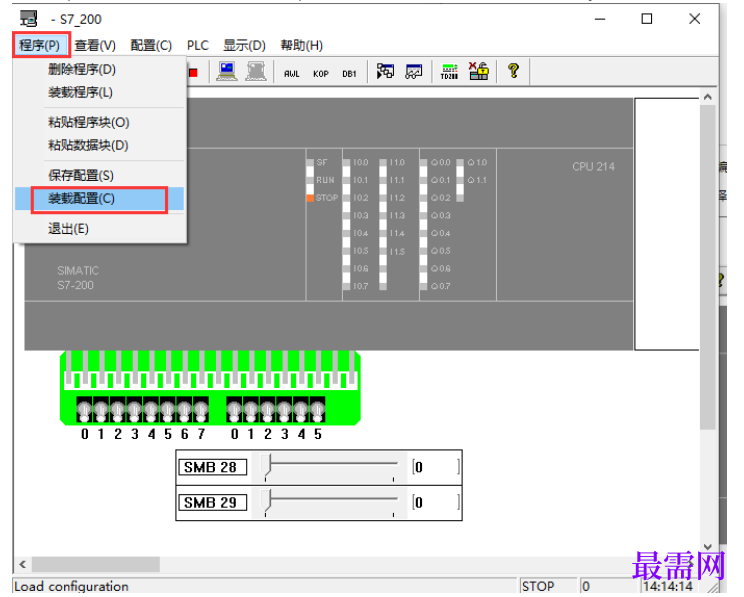Click the state chart glasses icon

click(x=414, y=71)
